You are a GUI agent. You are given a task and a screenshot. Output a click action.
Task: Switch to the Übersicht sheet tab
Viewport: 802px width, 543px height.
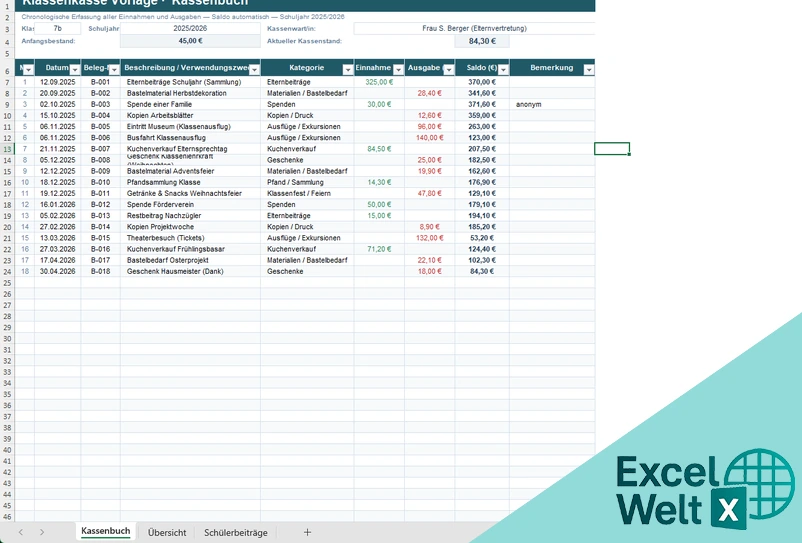click(167, 532)
